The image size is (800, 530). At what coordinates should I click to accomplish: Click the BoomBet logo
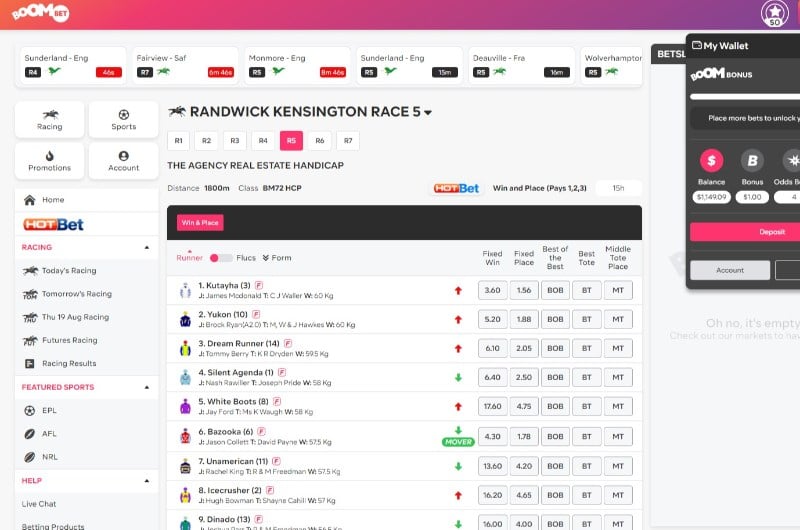coord(40,12)
